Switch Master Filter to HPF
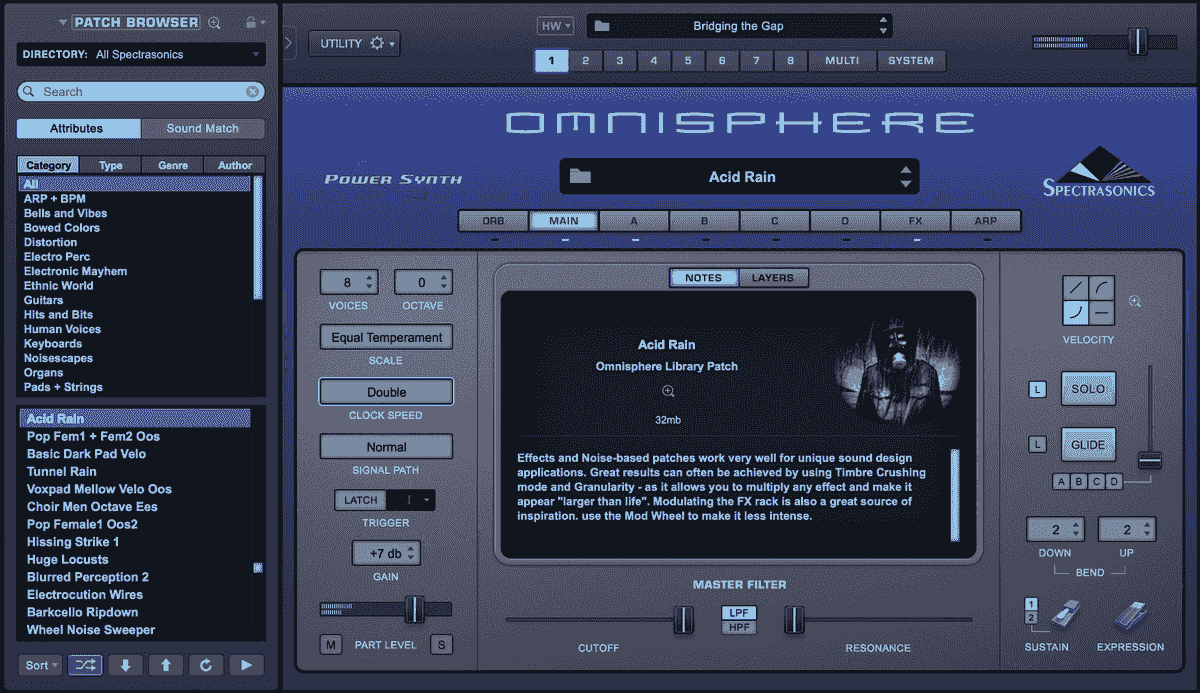1200x693 pixels. click(x=738, y=627)
